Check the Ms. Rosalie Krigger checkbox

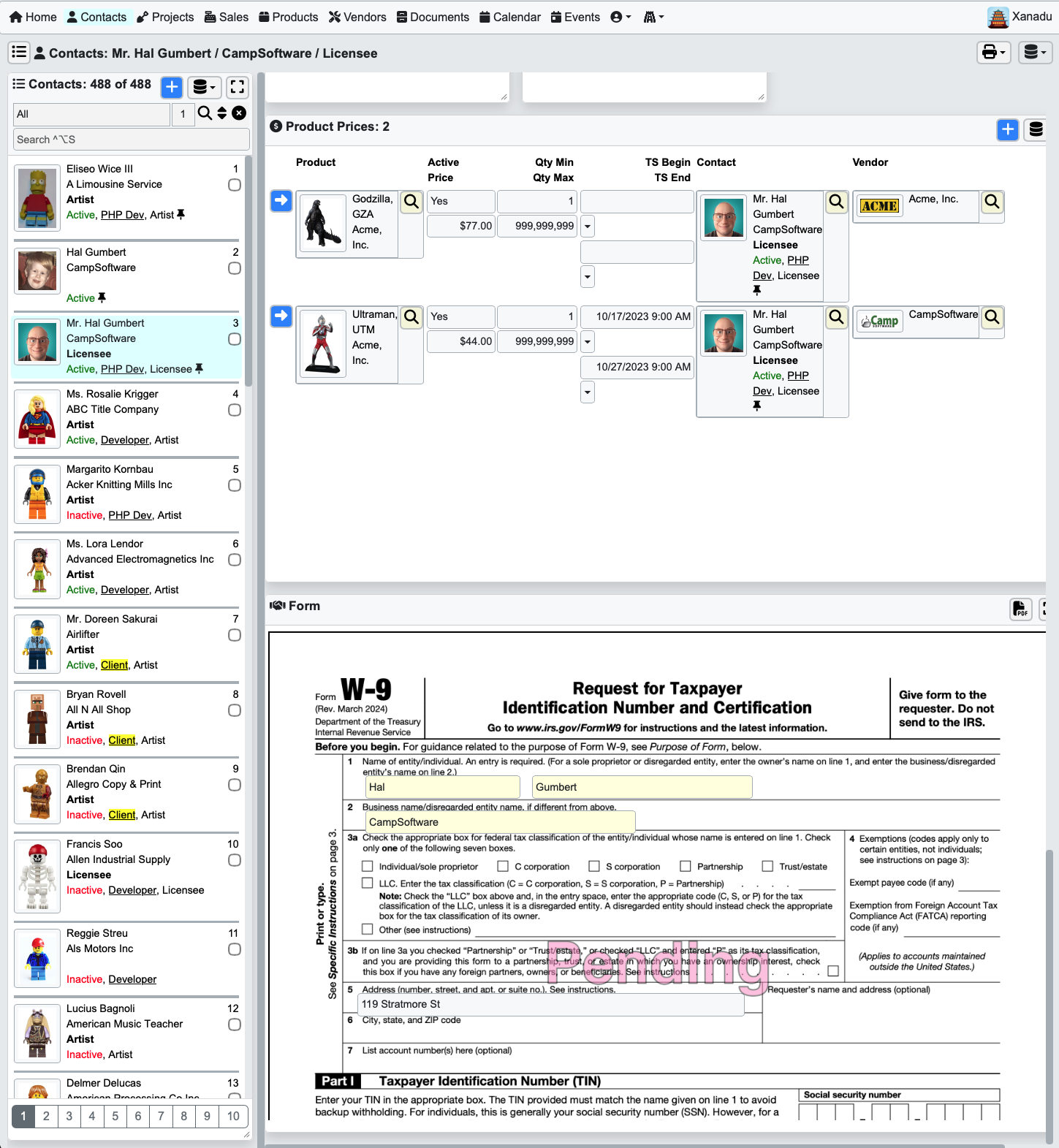click(x=235, y=410)
